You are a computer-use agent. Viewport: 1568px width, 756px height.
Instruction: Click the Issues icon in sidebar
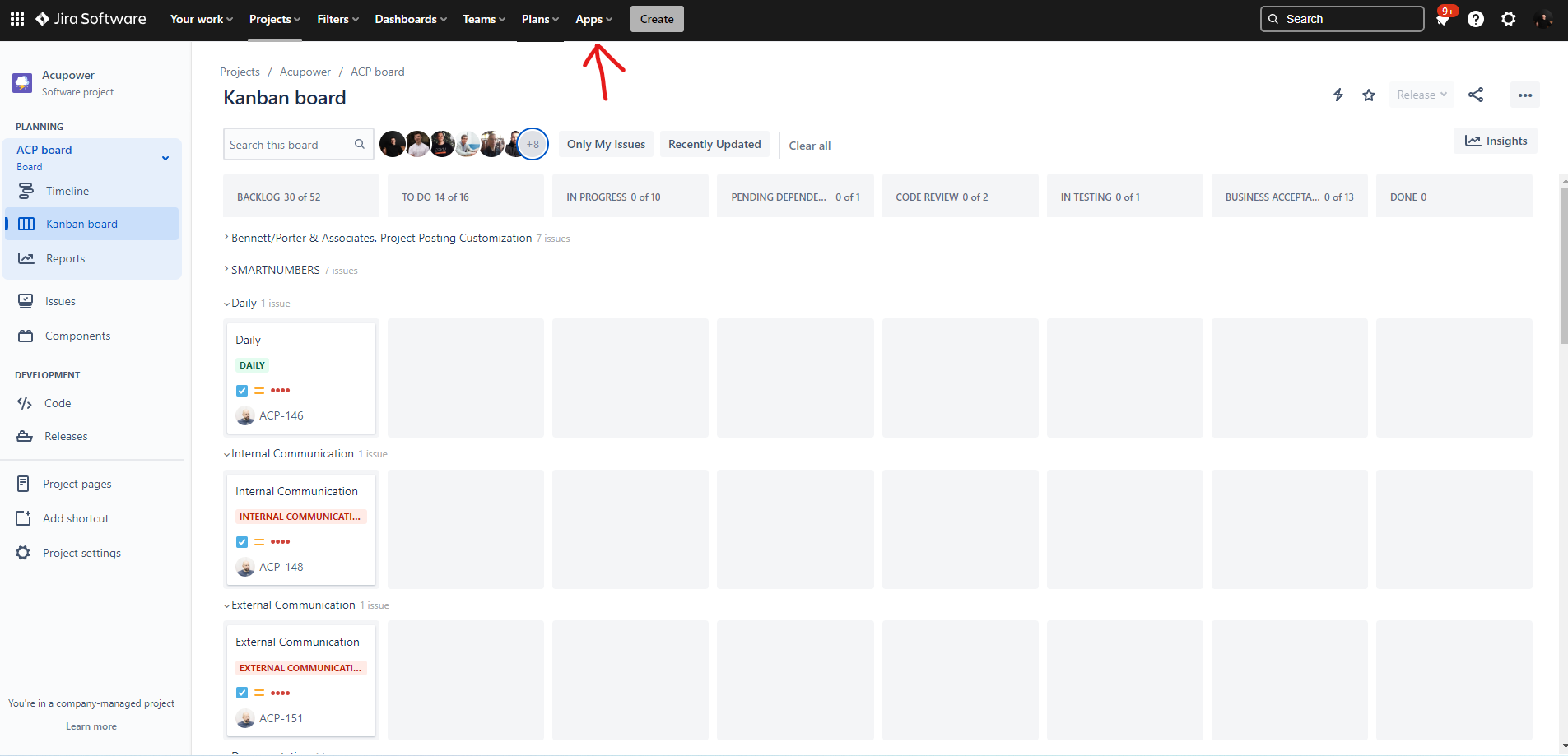pos(26,301)
